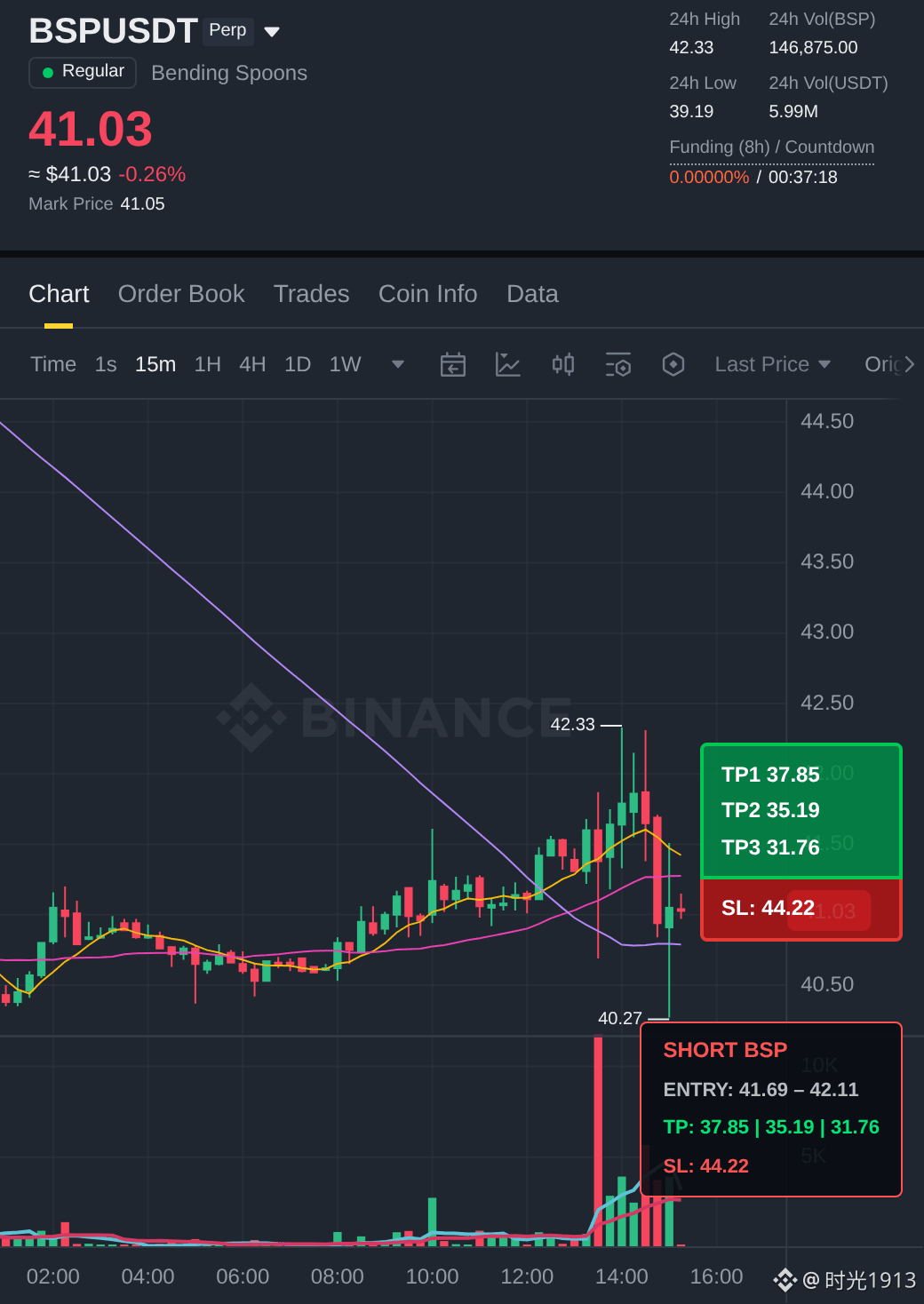Select the 1H interval
The image size is (924, 1304).
point(208,364)
